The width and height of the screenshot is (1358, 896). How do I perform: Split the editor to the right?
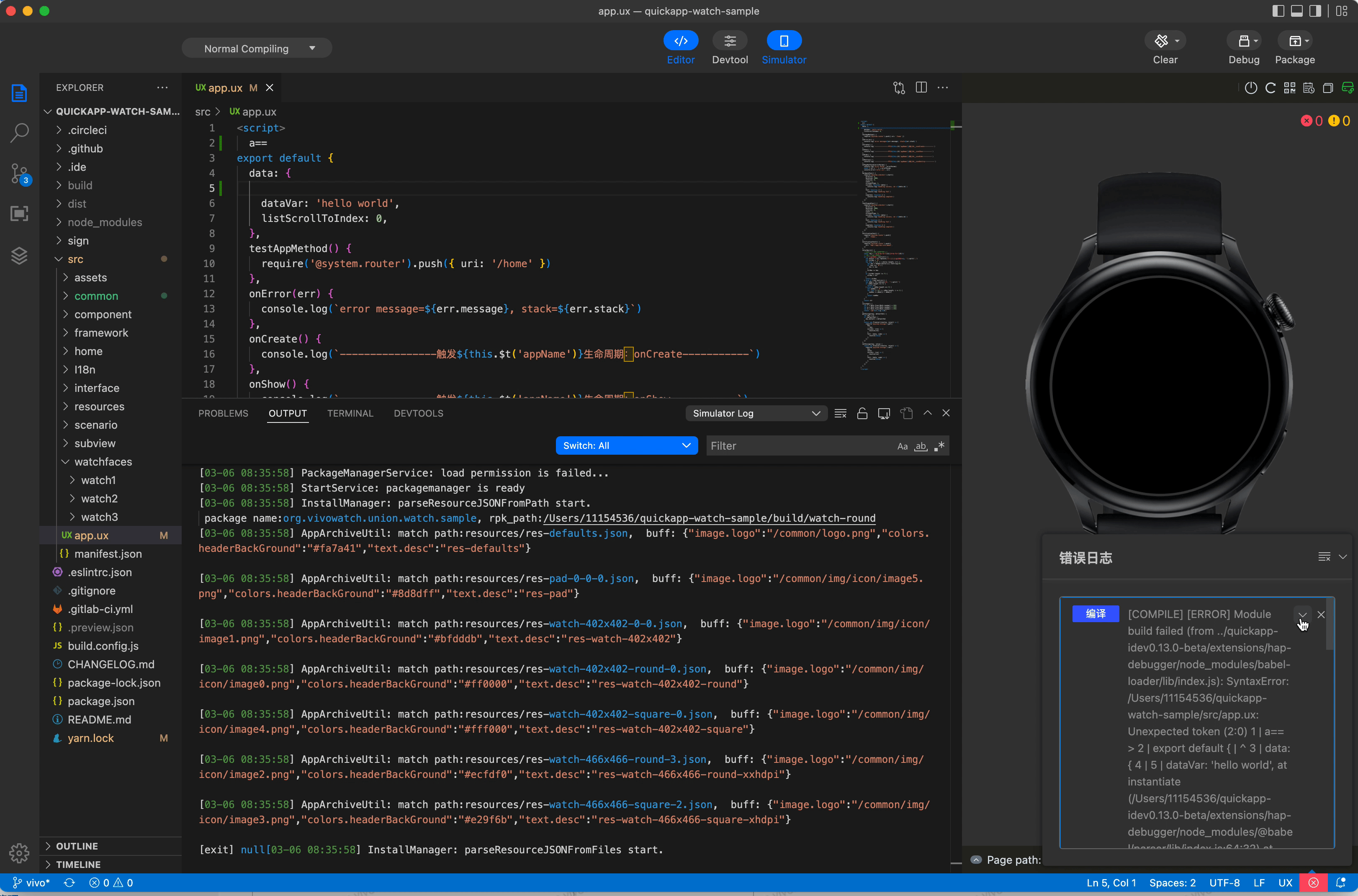921,88
